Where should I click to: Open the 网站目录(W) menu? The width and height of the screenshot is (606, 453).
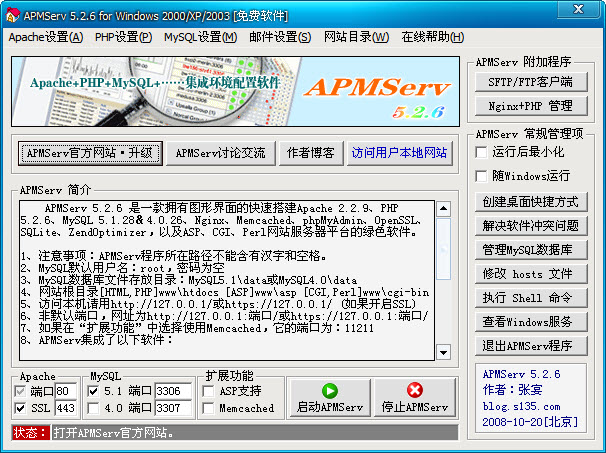click(x=356, y=37)
